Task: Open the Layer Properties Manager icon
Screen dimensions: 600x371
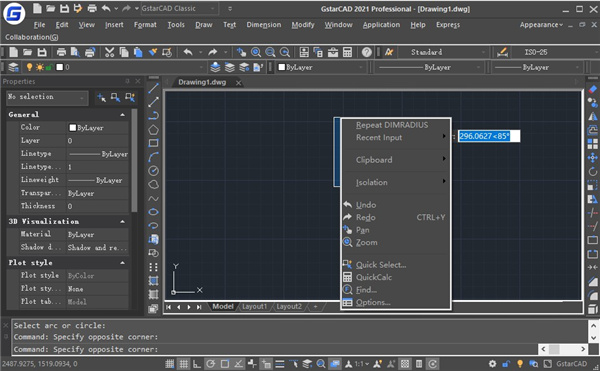Action: pos(13,67)
